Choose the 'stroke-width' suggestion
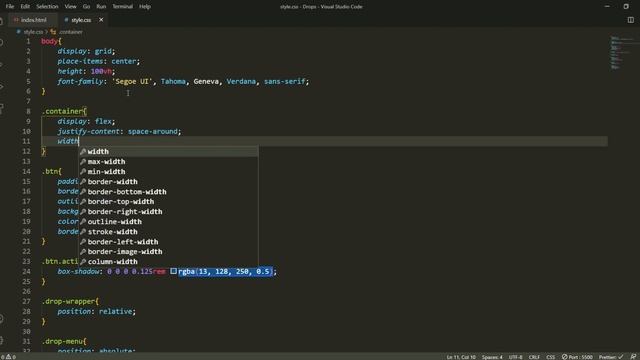This screenshot has width=640, height=360. point(168,231)
